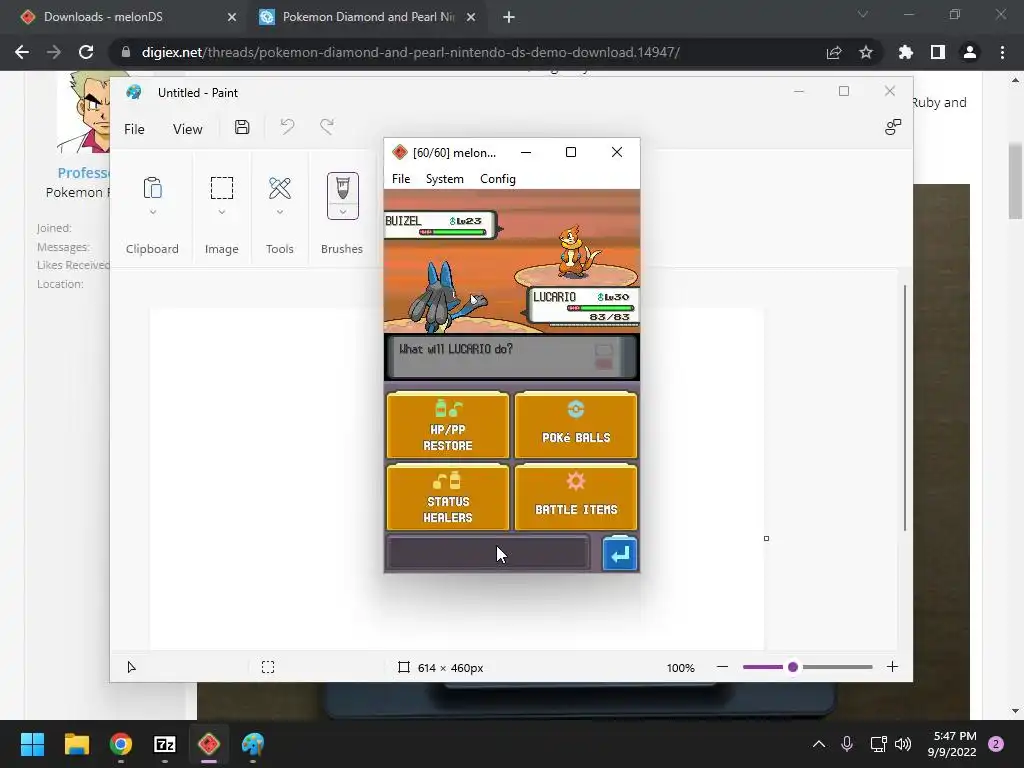
Task: Expand the Clipboard dropdown chevron
Action: point(153,212)
